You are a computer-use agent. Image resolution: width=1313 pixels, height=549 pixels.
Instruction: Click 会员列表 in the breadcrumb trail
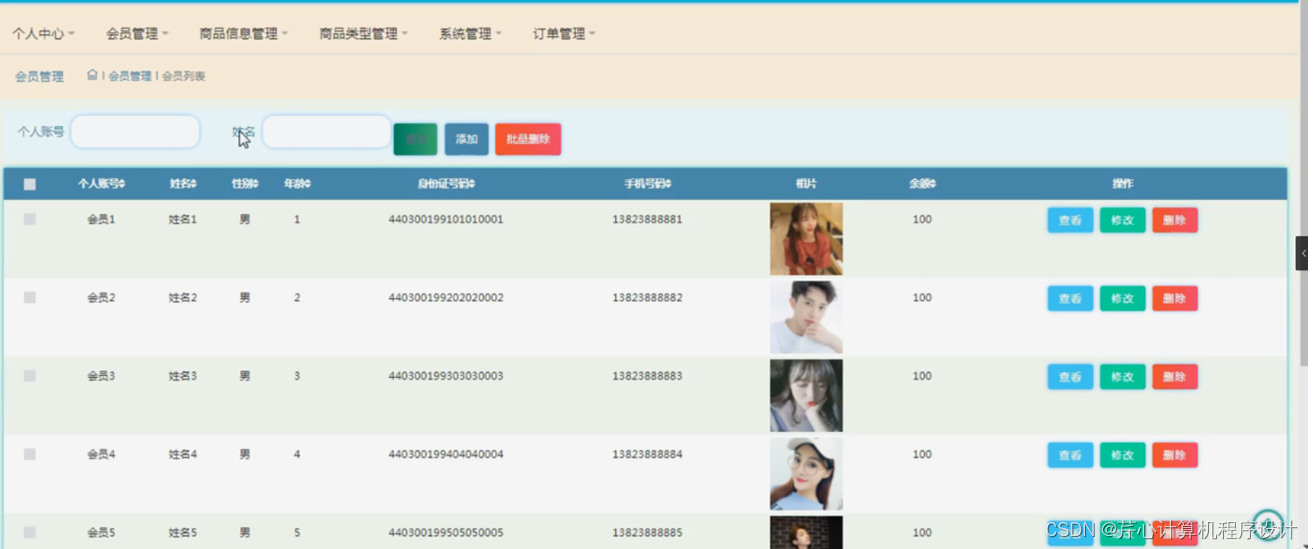pos(183,76)
